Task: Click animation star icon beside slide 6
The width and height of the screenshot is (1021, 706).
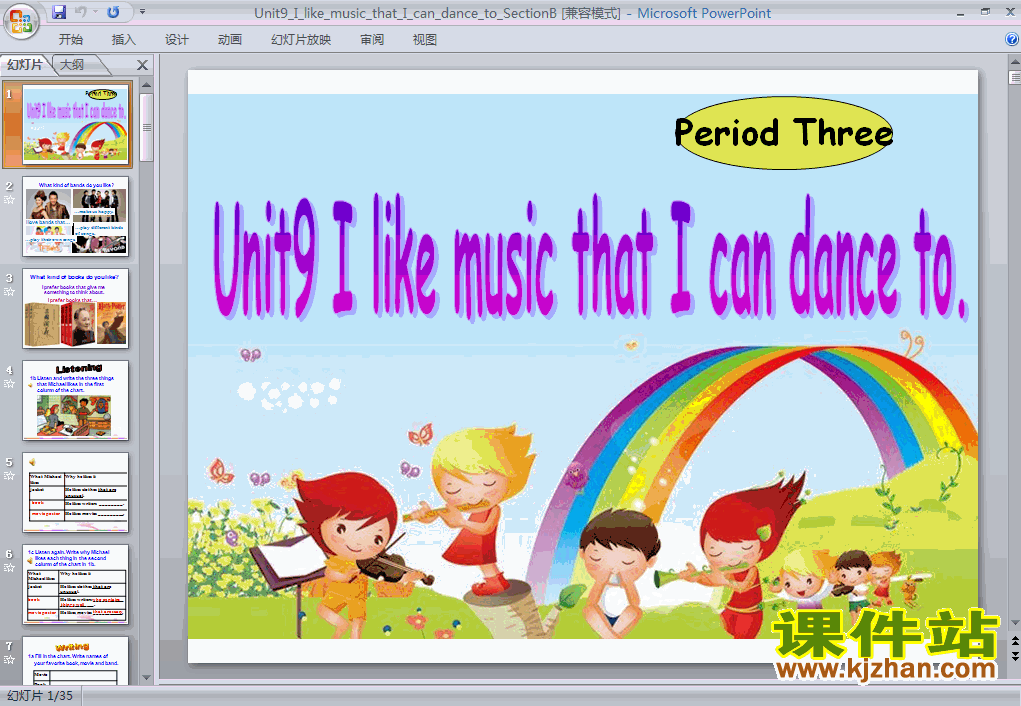Action: point(9,567)
